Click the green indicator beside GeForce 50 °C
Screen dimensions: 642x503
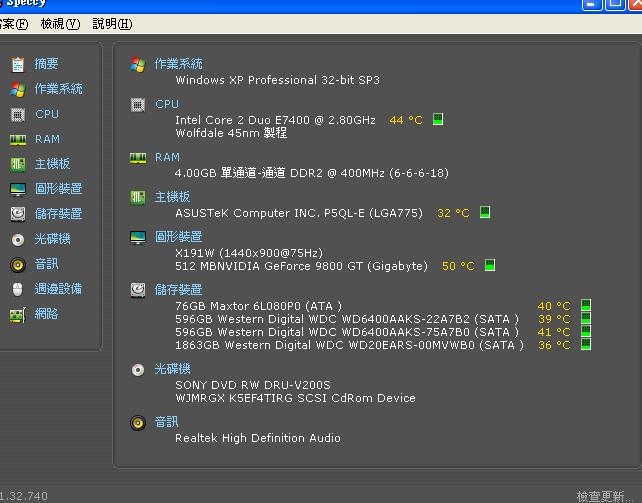[490, 265]
